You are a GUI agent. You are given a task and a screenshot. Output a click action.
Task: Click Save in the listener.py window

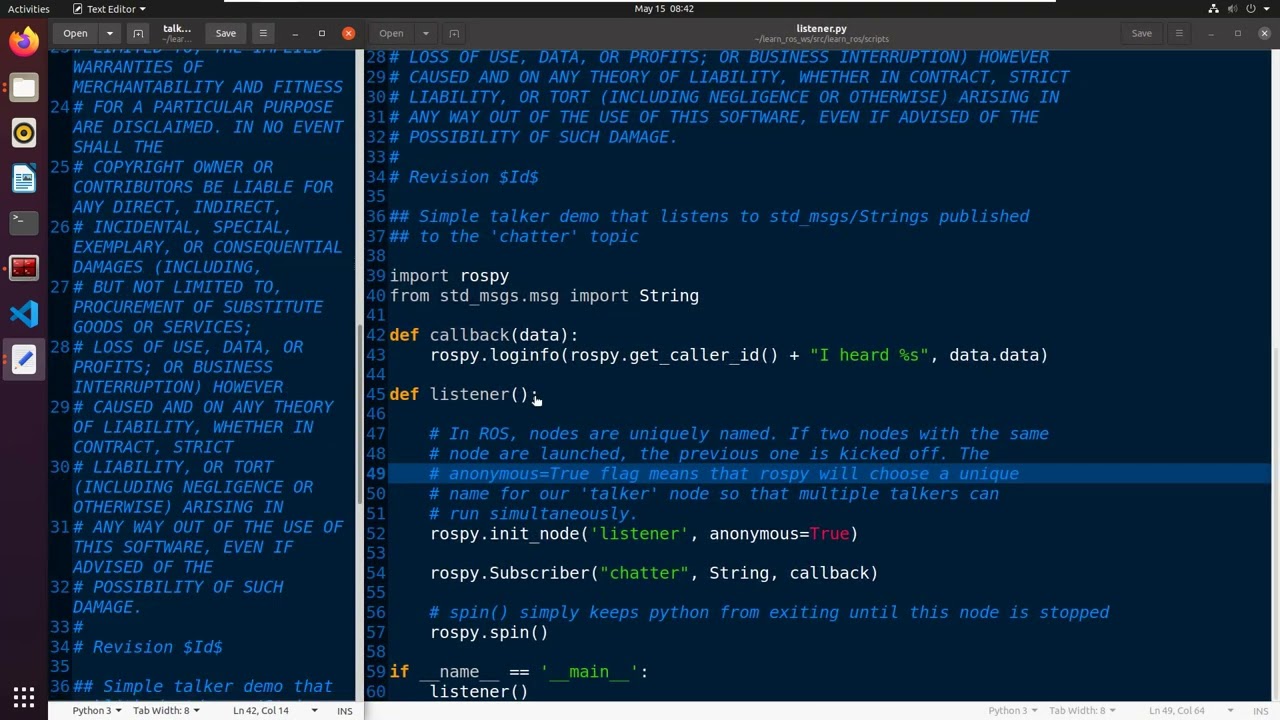click(x=1141, y=33)
